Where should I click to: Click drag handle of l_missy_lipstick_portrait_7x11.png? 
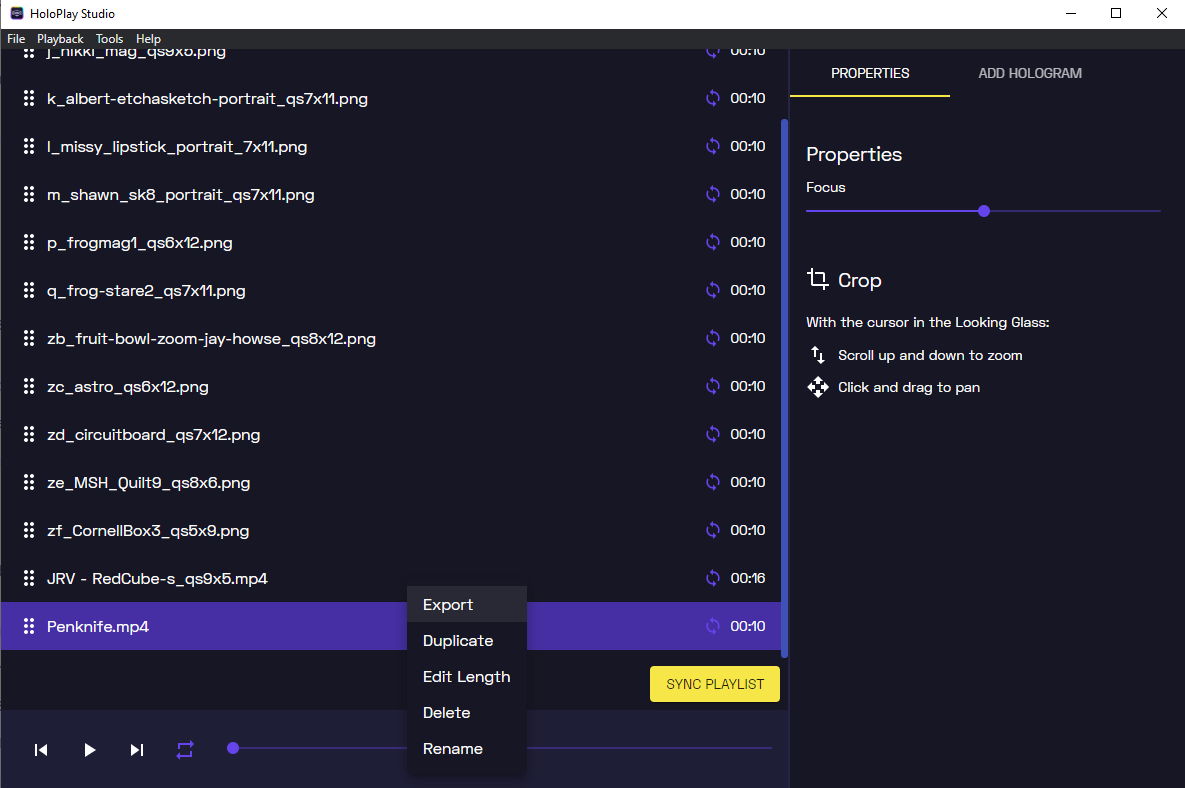coord(29,147)
